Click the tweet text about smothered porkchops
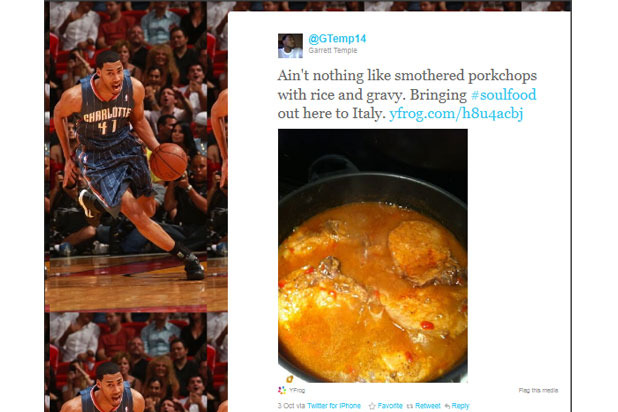Screen dimensions: 618x412 (407, 95)
